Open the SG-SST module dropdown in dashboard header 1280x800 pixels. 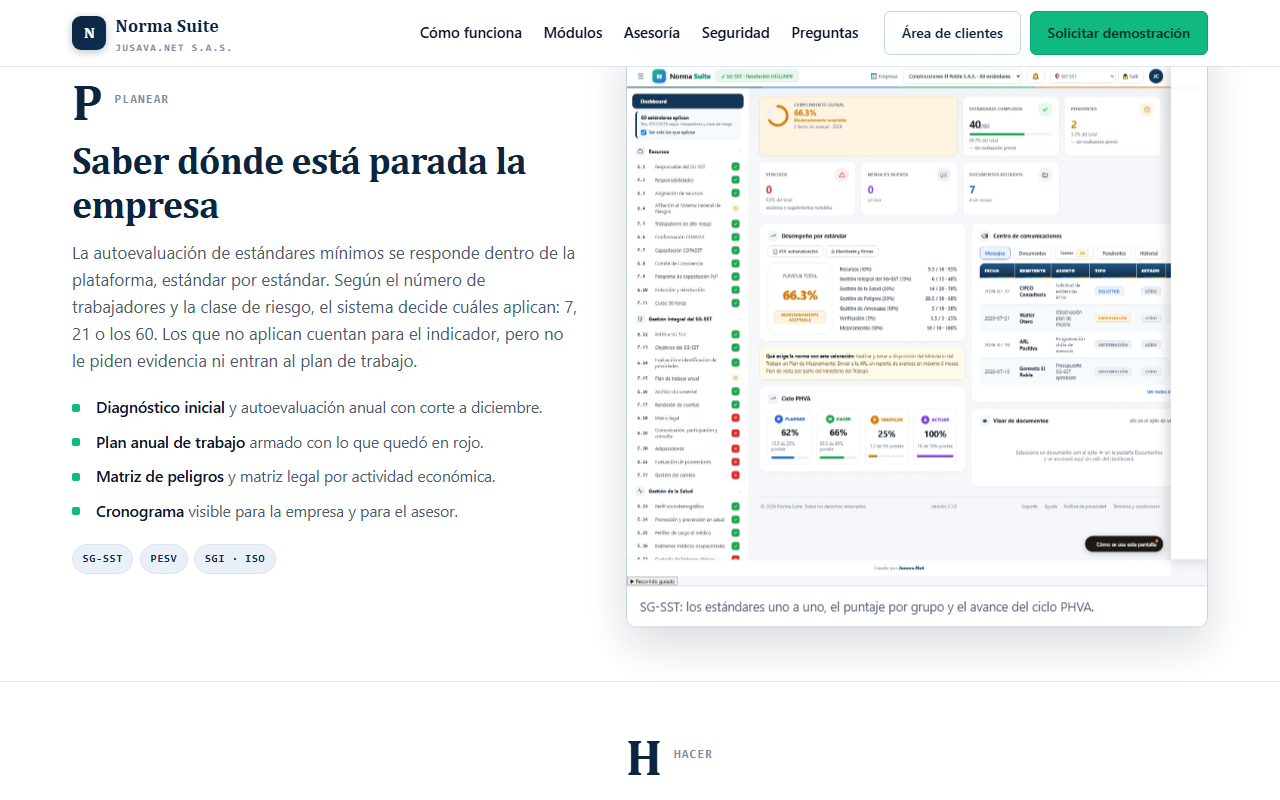[1083, 76]
